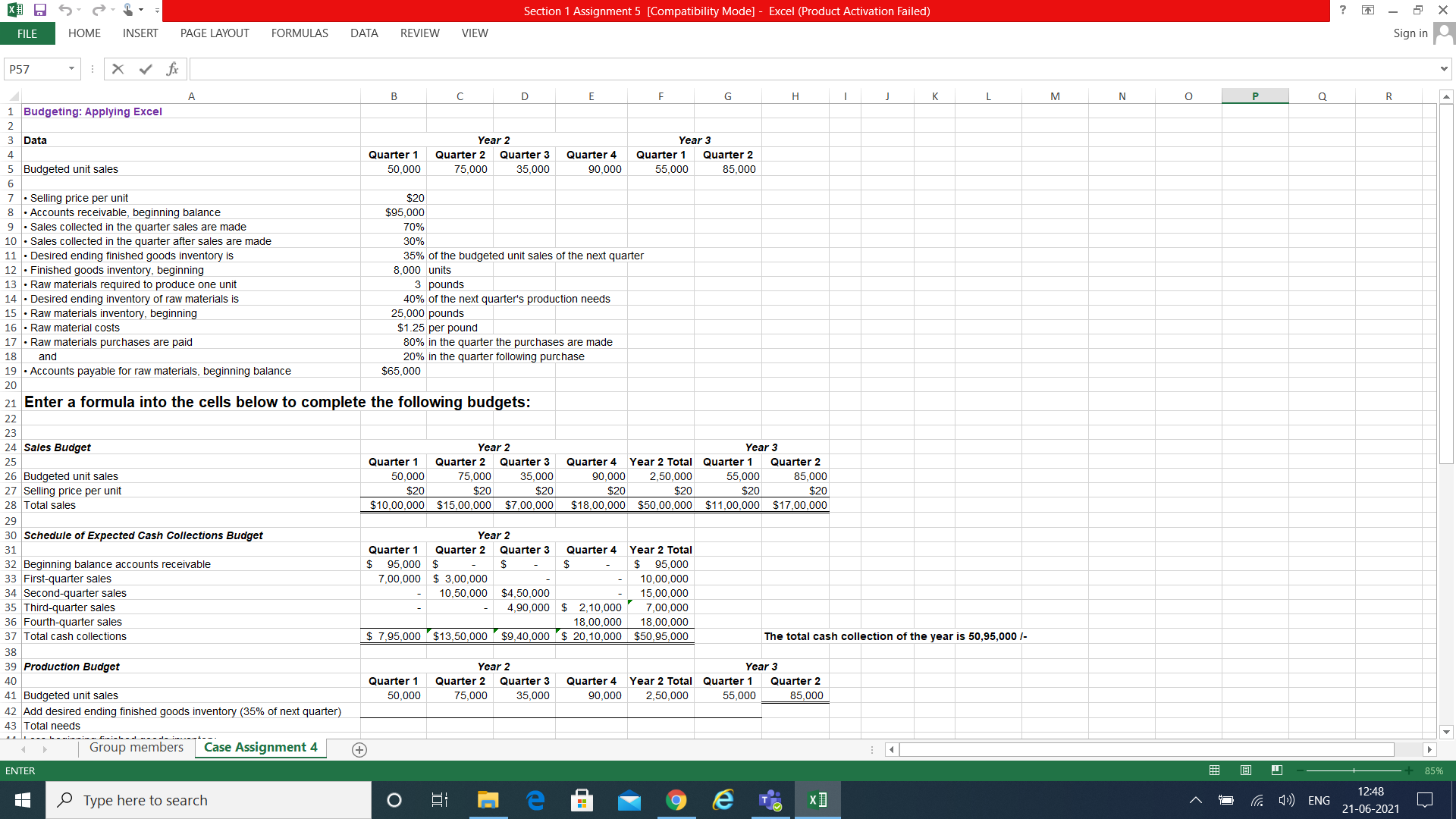Toggle Page Break Preview in status bar
Image resolution: width=1456 pixels, height=819 pixels.
click(x=1276, y=770)
